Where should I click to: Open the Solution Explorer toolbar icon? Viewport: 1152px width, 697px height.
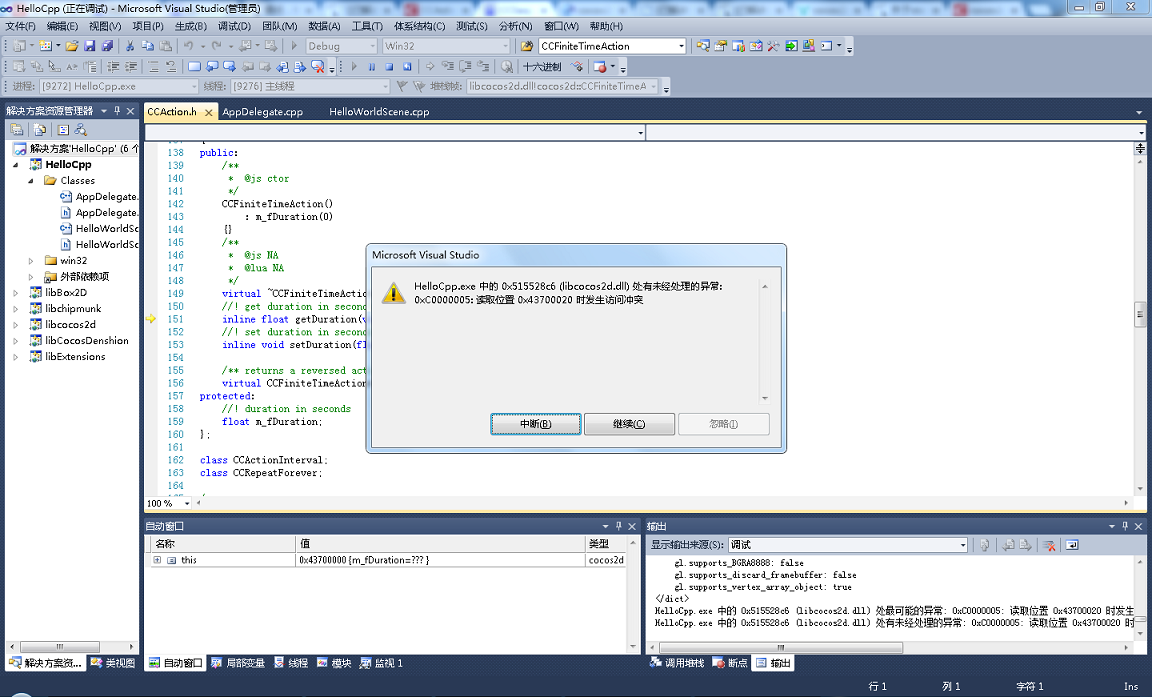point(703,46)
